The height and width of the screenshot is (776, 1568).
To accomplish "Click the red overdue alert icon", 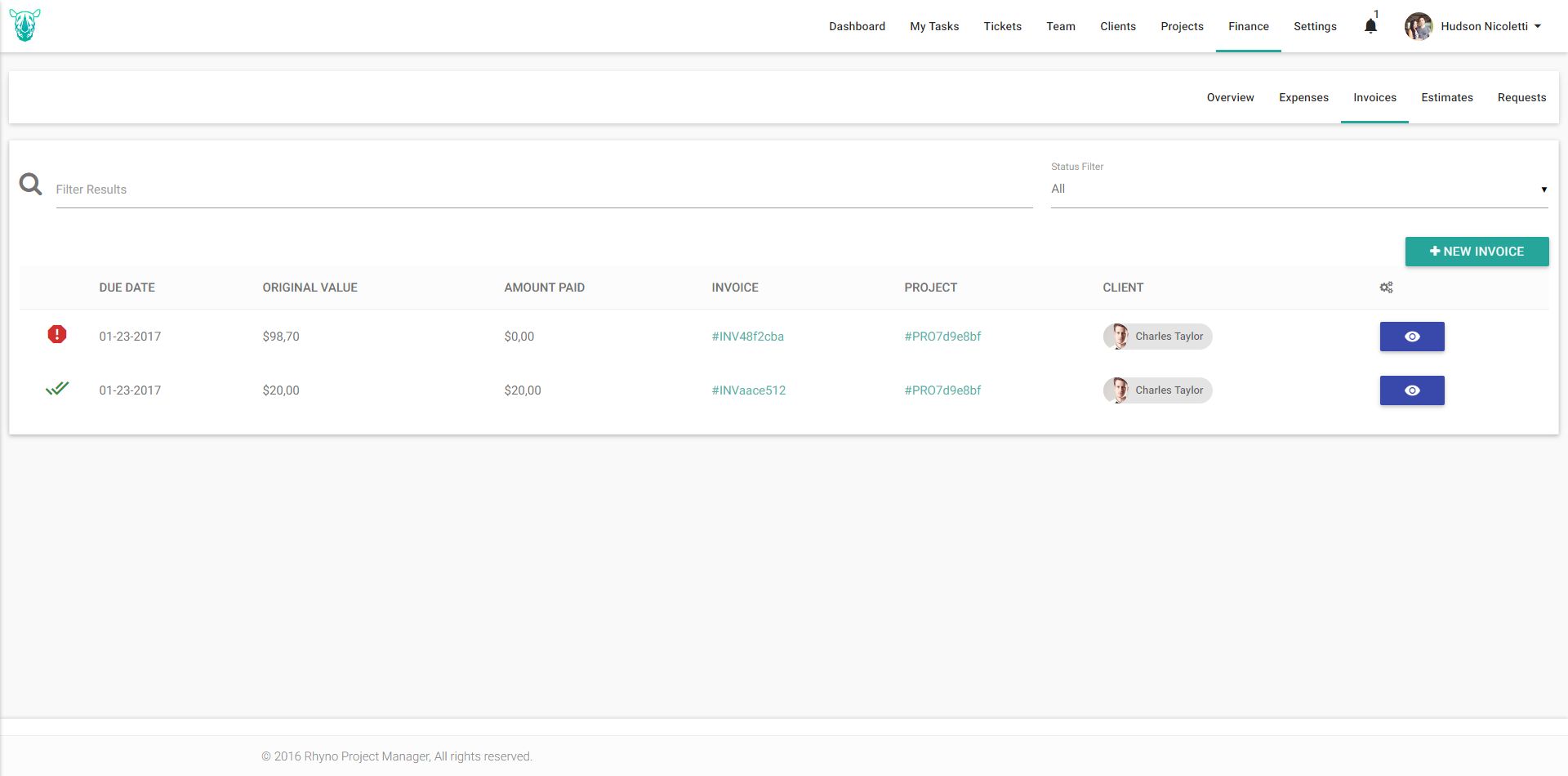I will 57,334.
